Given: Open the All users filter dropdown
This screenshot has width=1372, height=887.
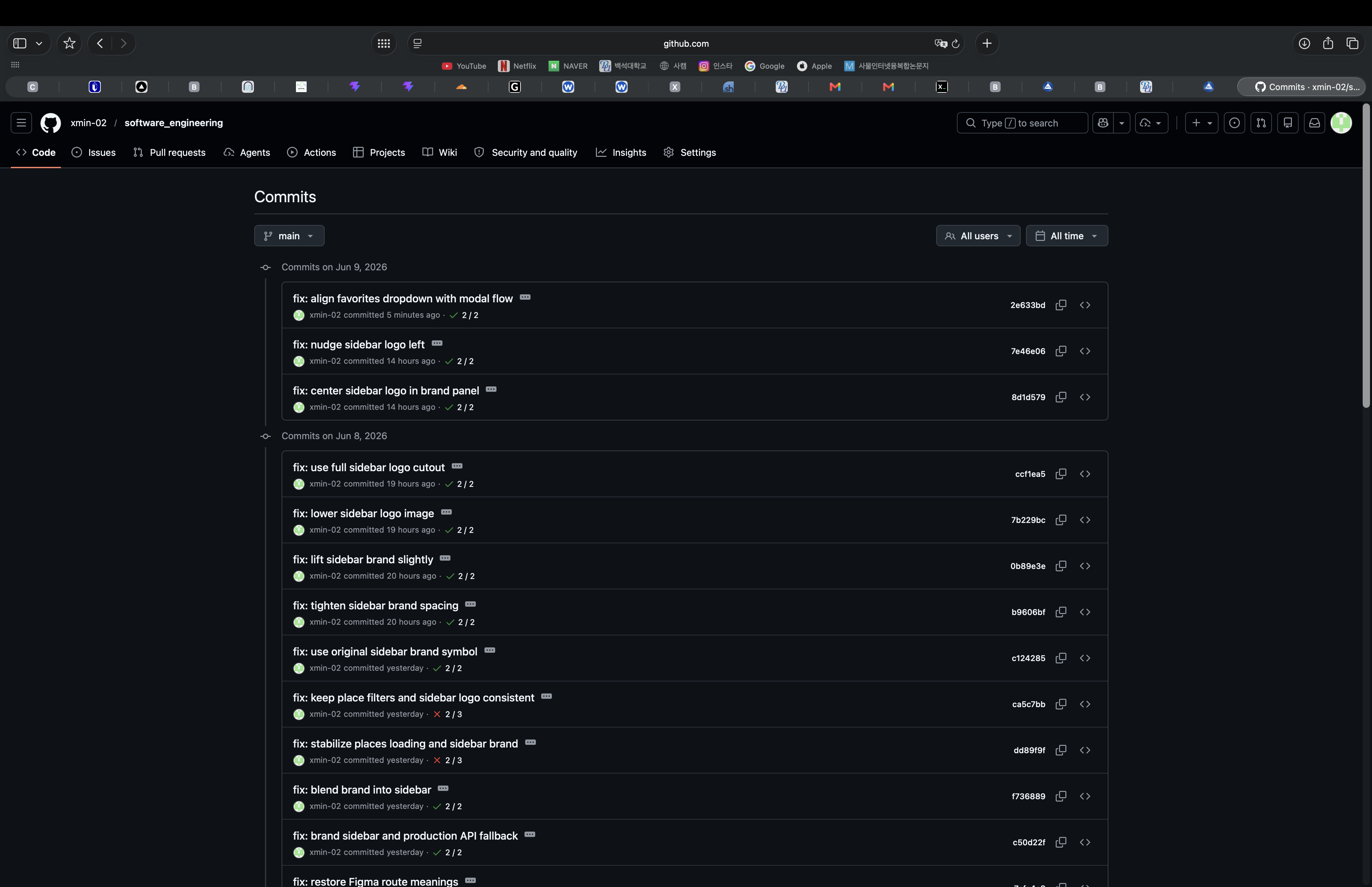Looking at the screenshot, I should pos(978,236).
